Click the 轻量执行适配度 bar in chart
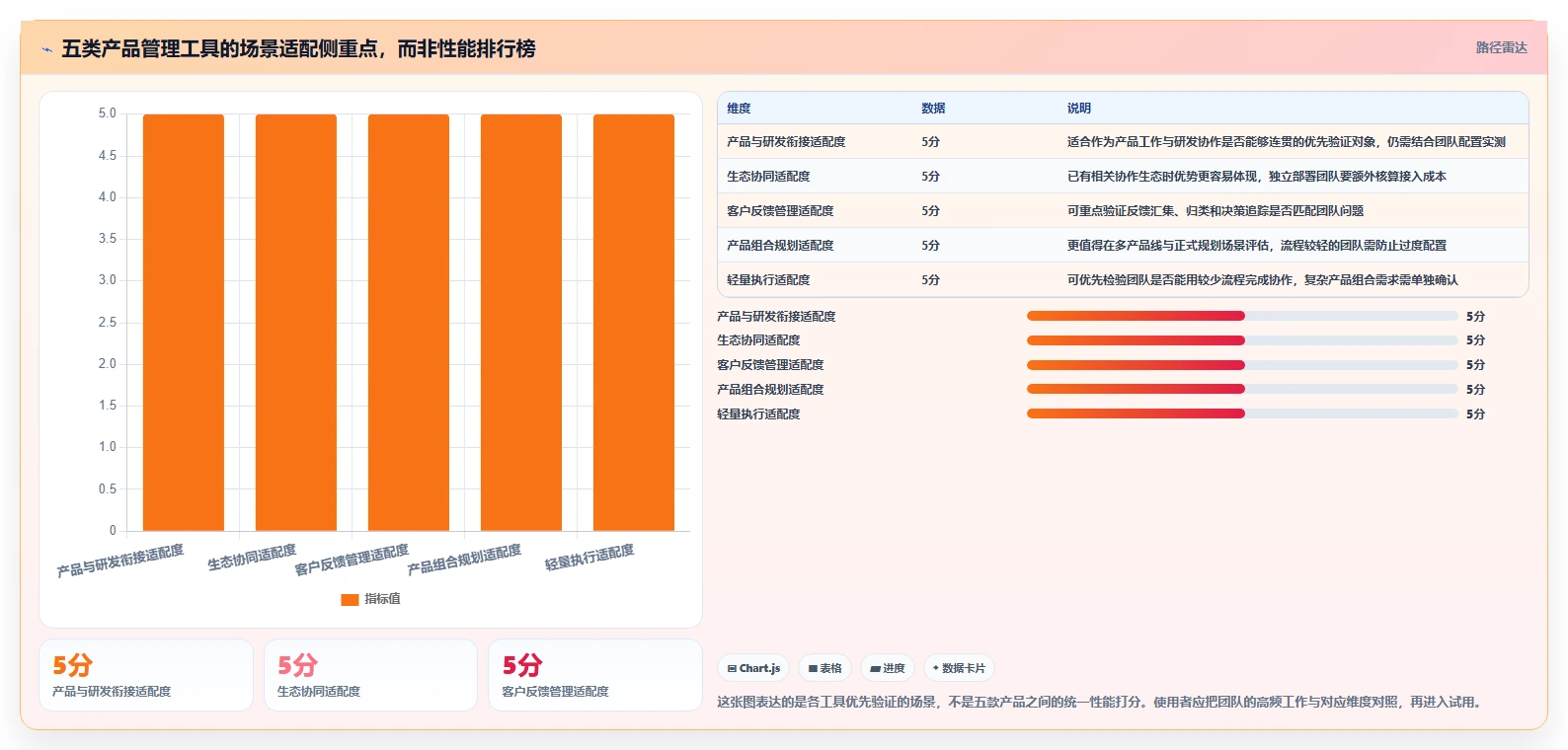Screen dimensions: 1568x750 click(x=634, y=323)
